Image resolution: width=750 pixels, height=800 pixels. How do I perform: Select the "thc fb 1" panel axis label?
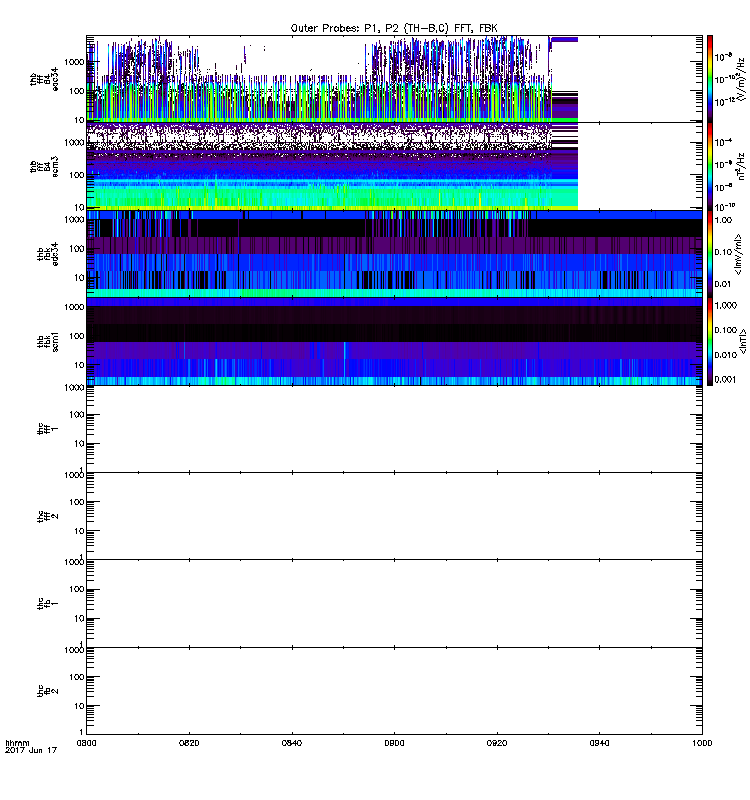(48, 604)
